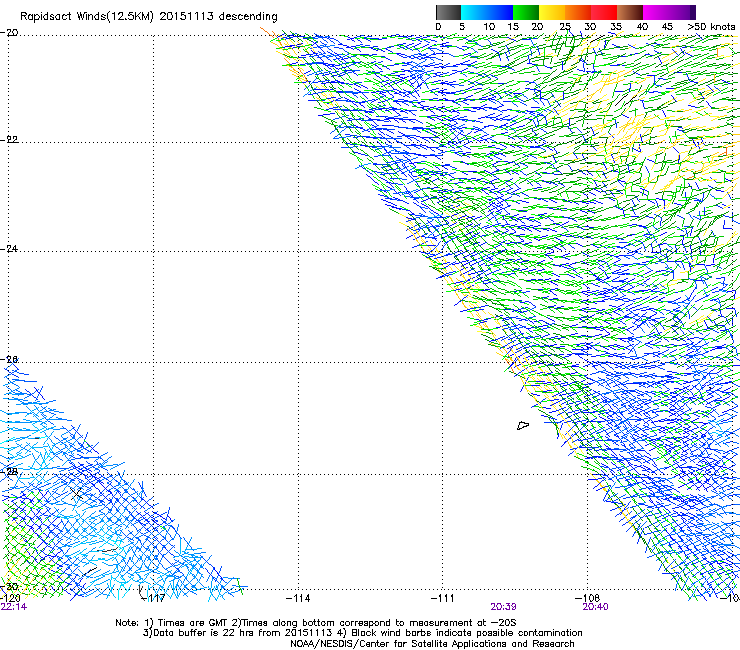The height and width of the screenshot is (650, 740).
Task: Click the '-120' longitude label
Action: point(10,598)
